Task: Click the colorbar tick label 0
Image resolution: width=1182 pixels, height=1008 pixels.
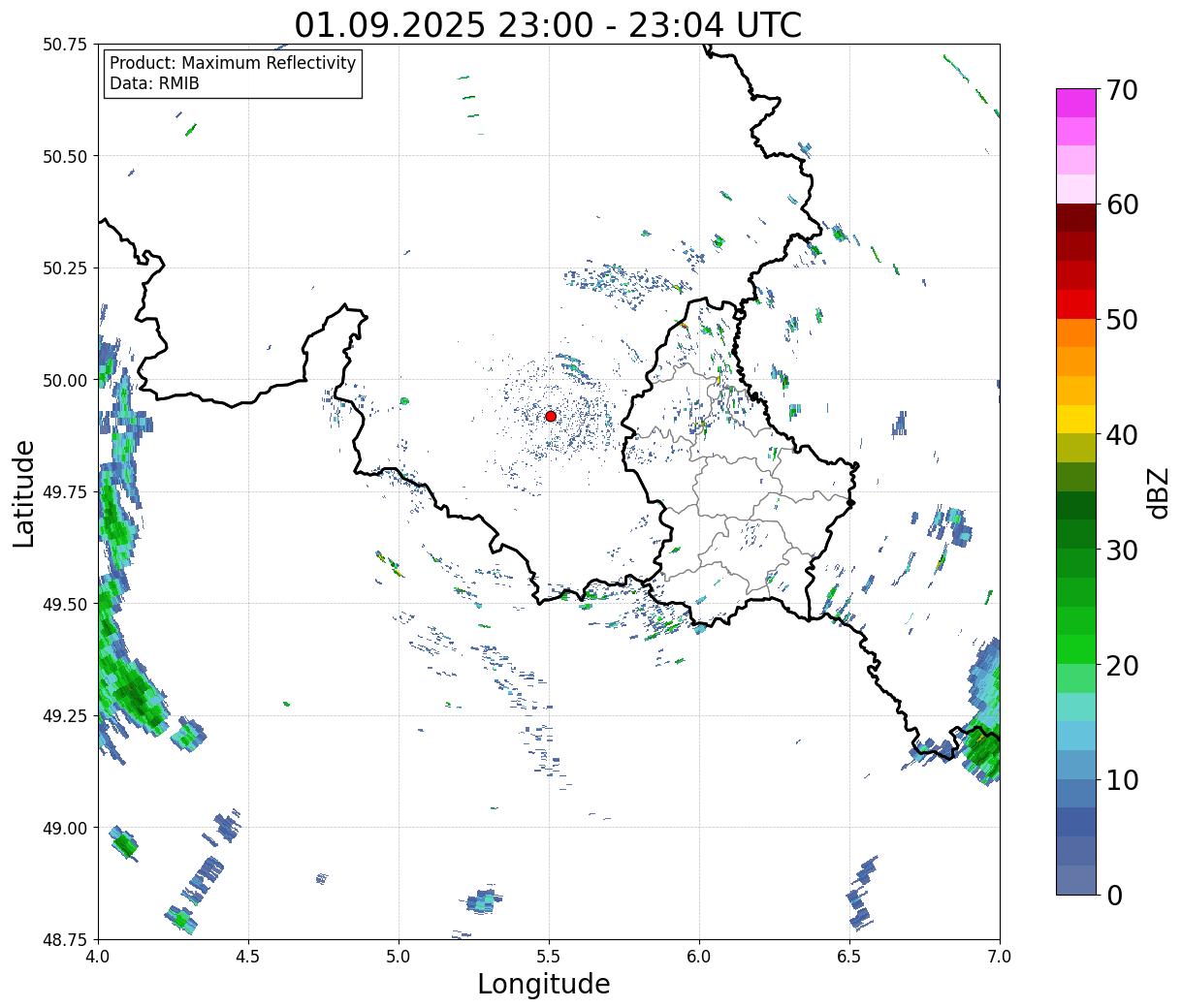Action: (1114, 895)
